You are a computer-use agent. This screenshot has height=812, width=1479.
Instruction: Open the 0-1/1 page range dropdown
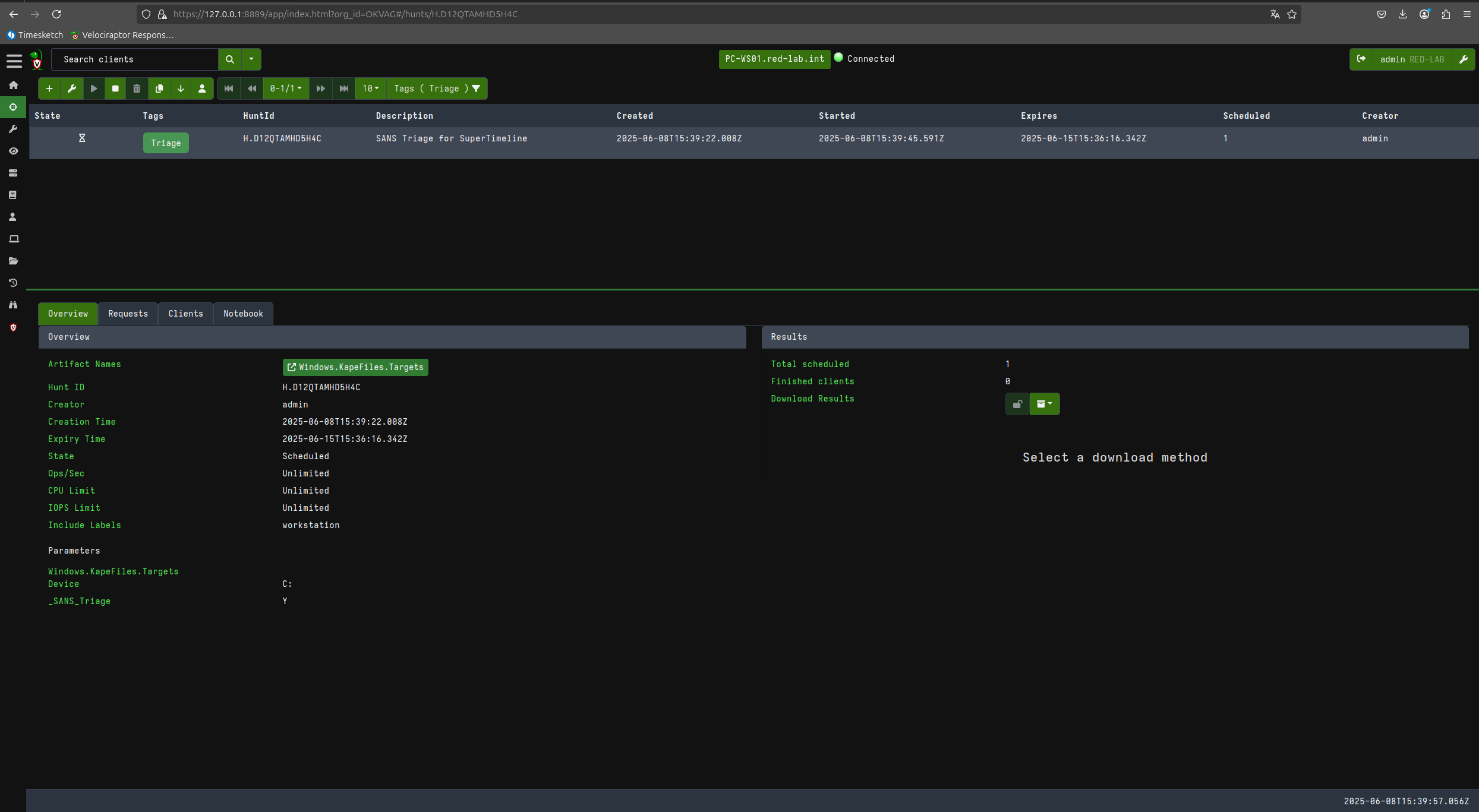(x=286, y=89)
